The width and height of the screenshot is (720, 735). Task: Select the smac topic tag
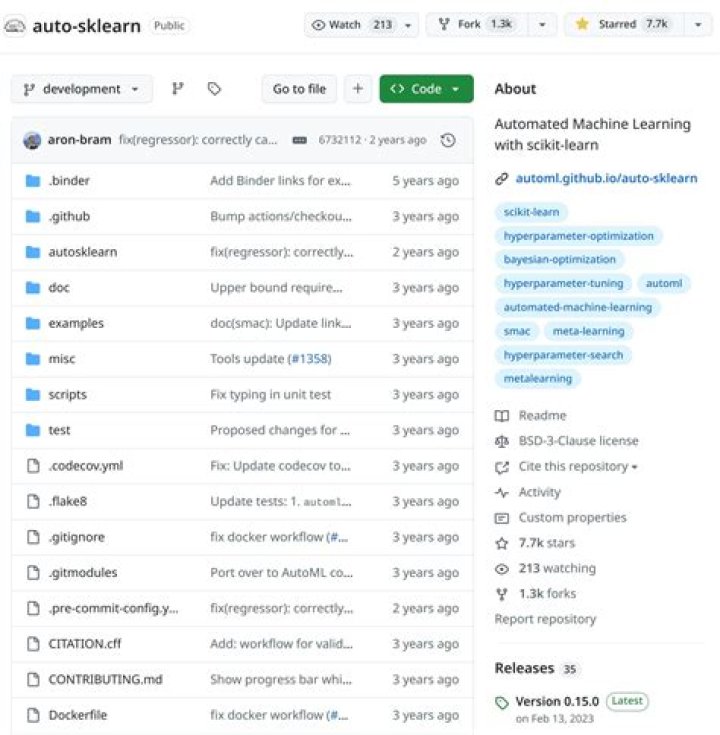(517, 331)
